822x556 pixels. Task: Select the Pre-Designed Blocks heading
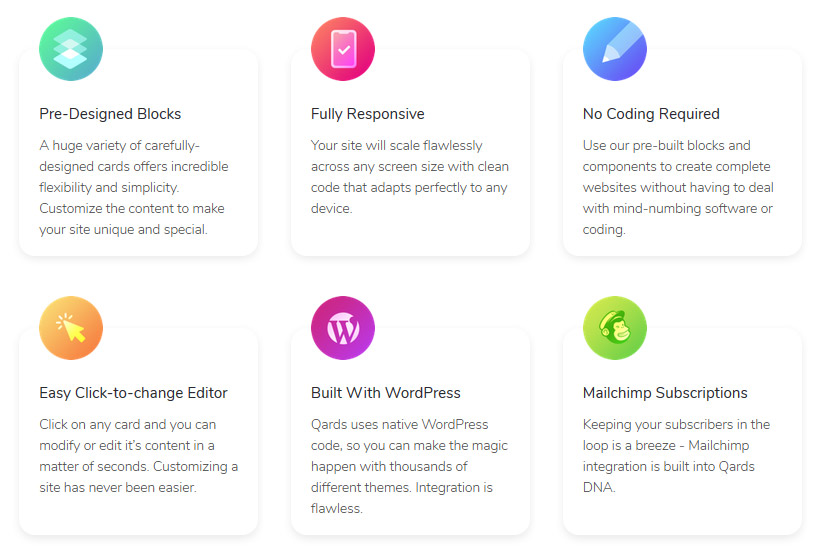coord(110,114)
